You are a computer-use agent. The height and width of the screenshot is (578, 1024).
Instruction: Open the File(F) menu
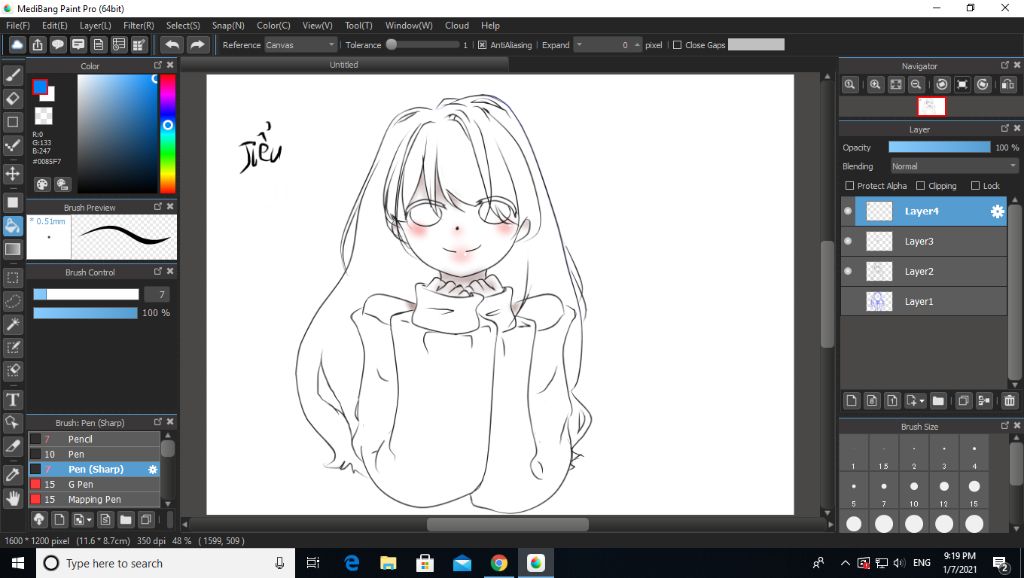[x=18, y=25]
